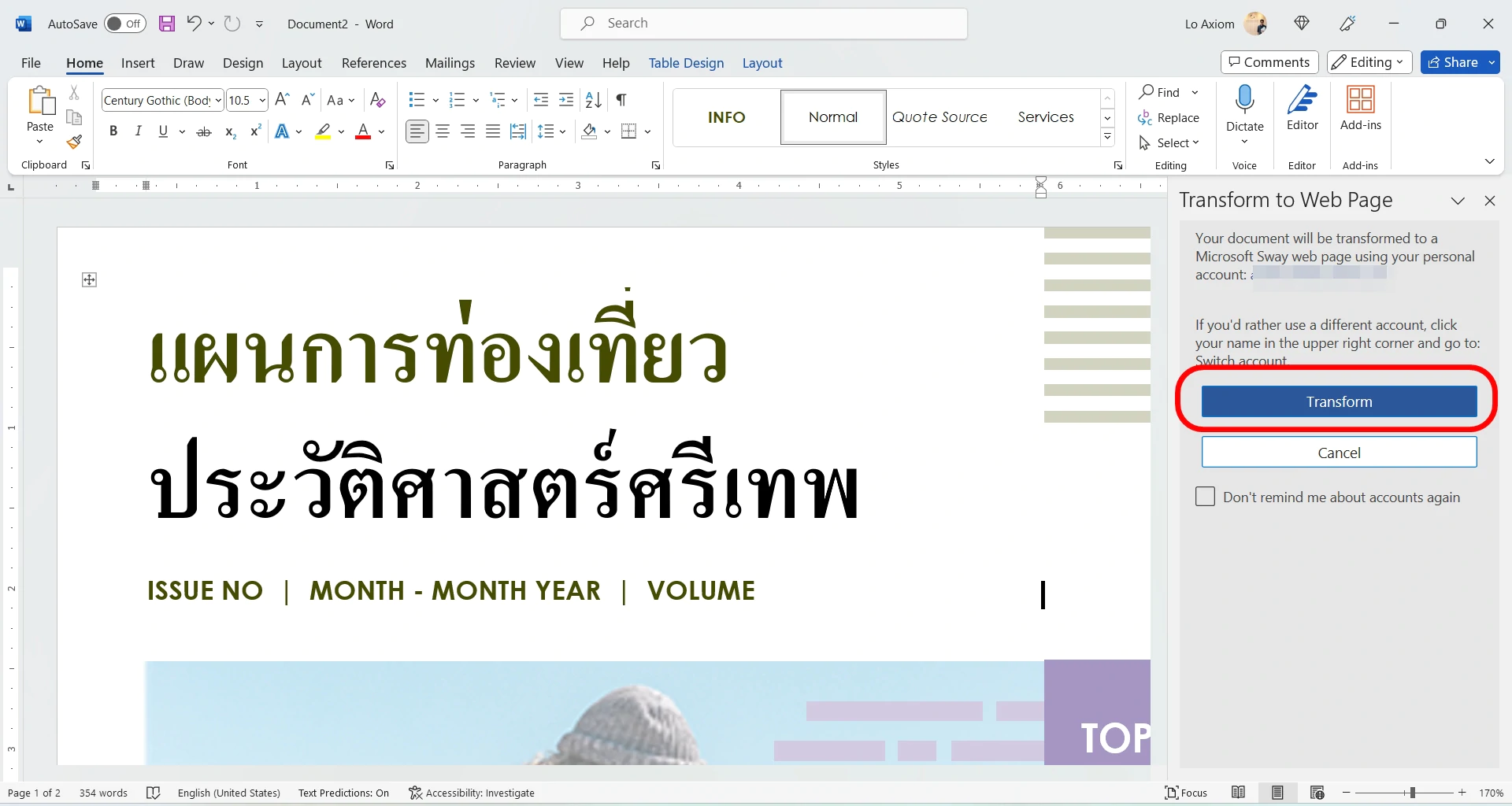Open References tab
Viewport: 1512px width, 806px height.
374,63
